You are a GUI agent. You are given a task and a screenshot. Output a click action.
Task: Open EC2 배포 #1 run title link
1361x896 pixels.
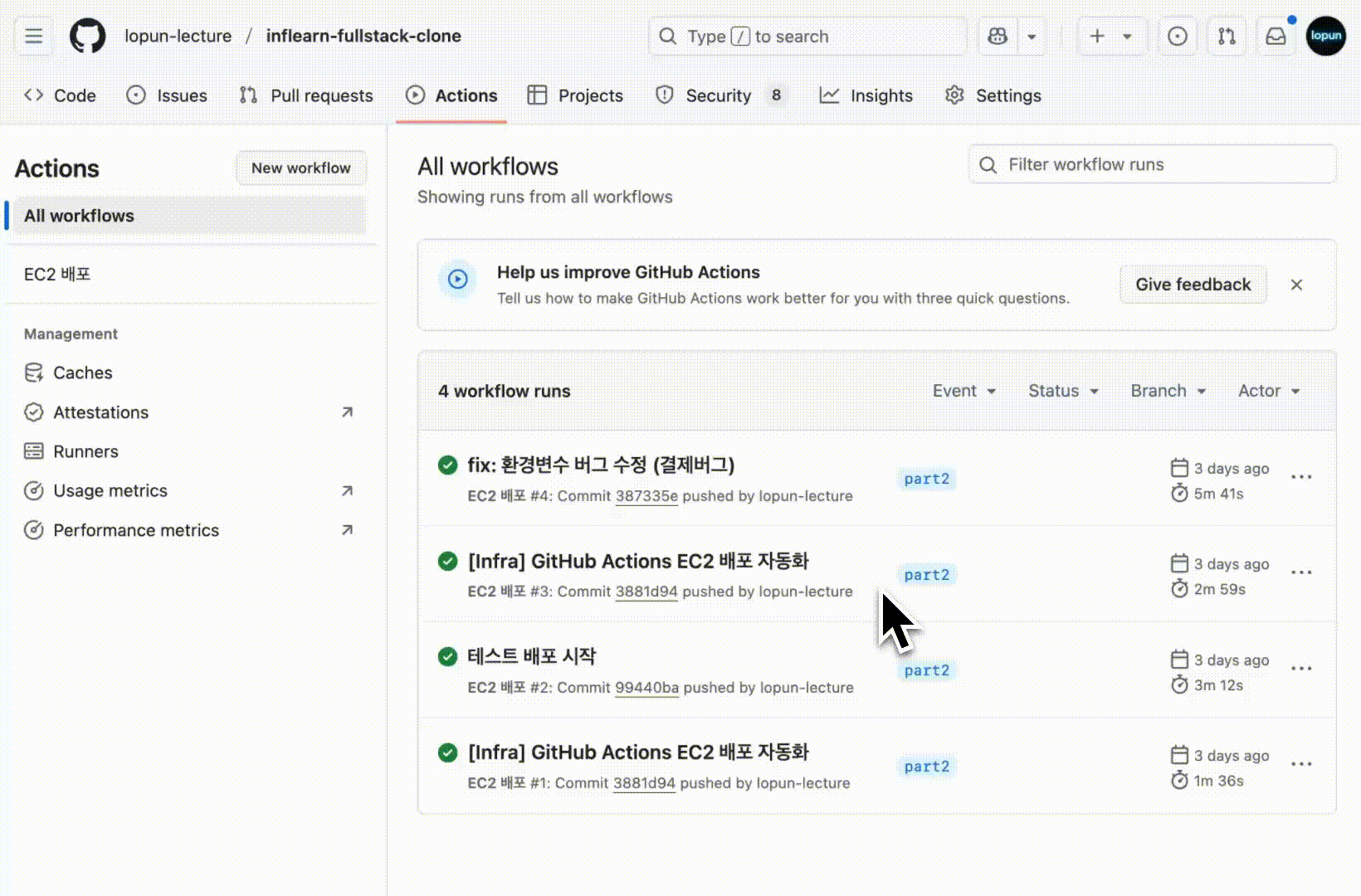[x=638, y=752]
